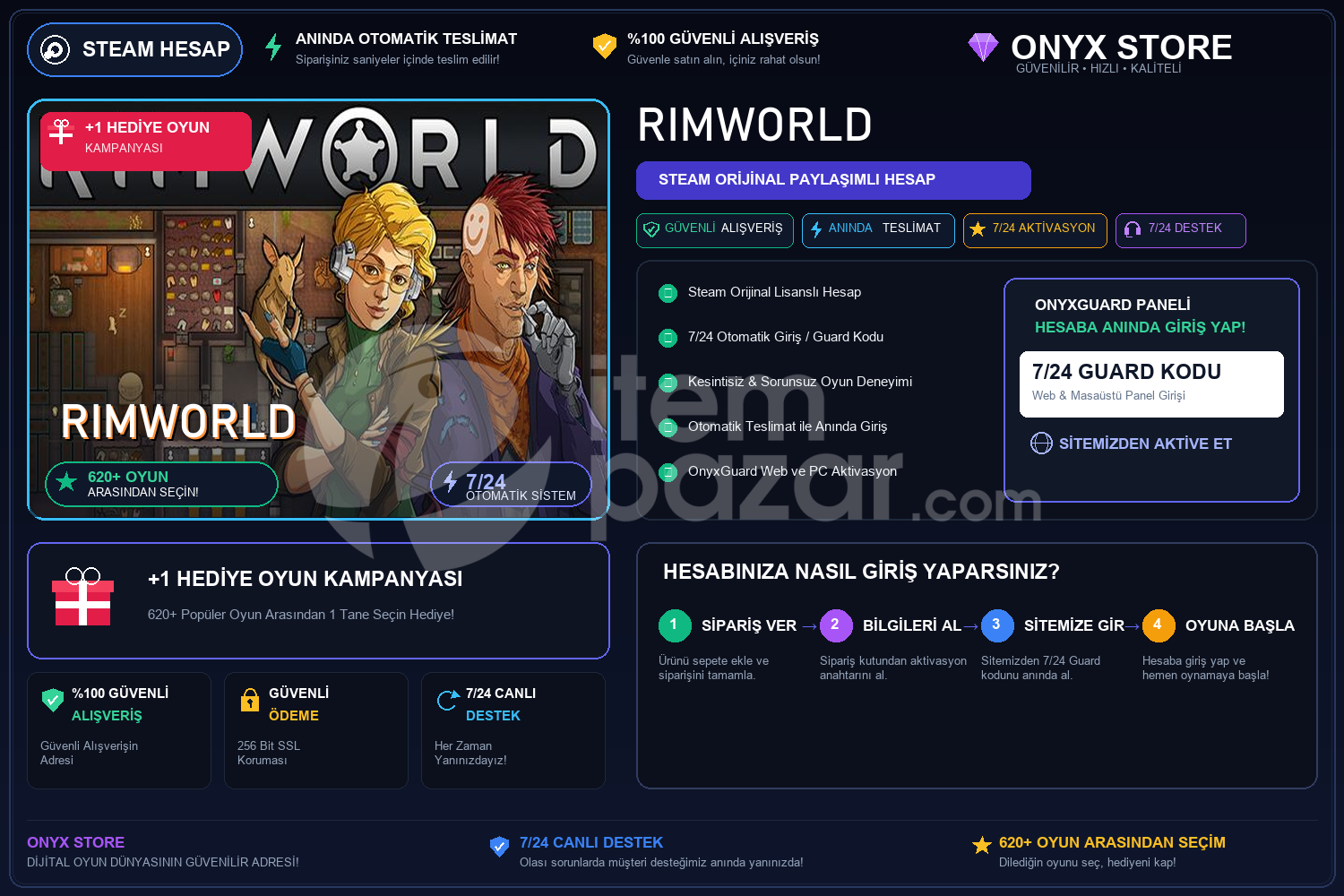Screen dimensions: 1344x896
Task: Click the STEAM HESAP badge button
Action: click(134, 49)
